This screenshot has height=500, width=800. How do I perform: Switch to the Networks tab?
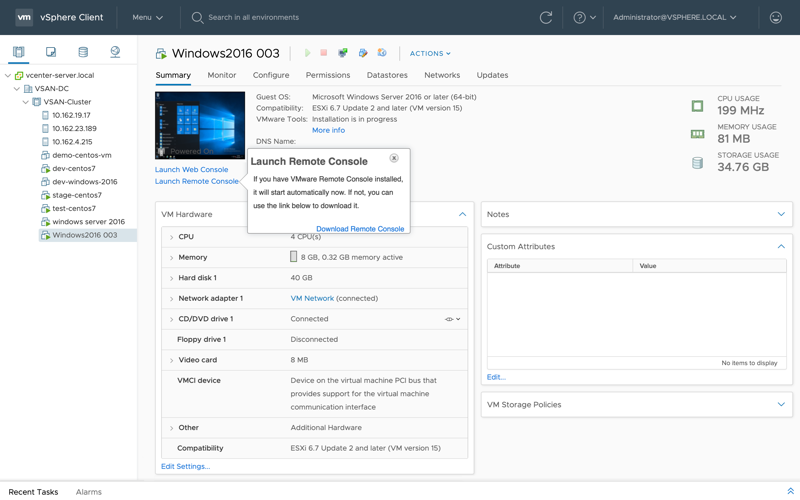(x=442, y=75)
